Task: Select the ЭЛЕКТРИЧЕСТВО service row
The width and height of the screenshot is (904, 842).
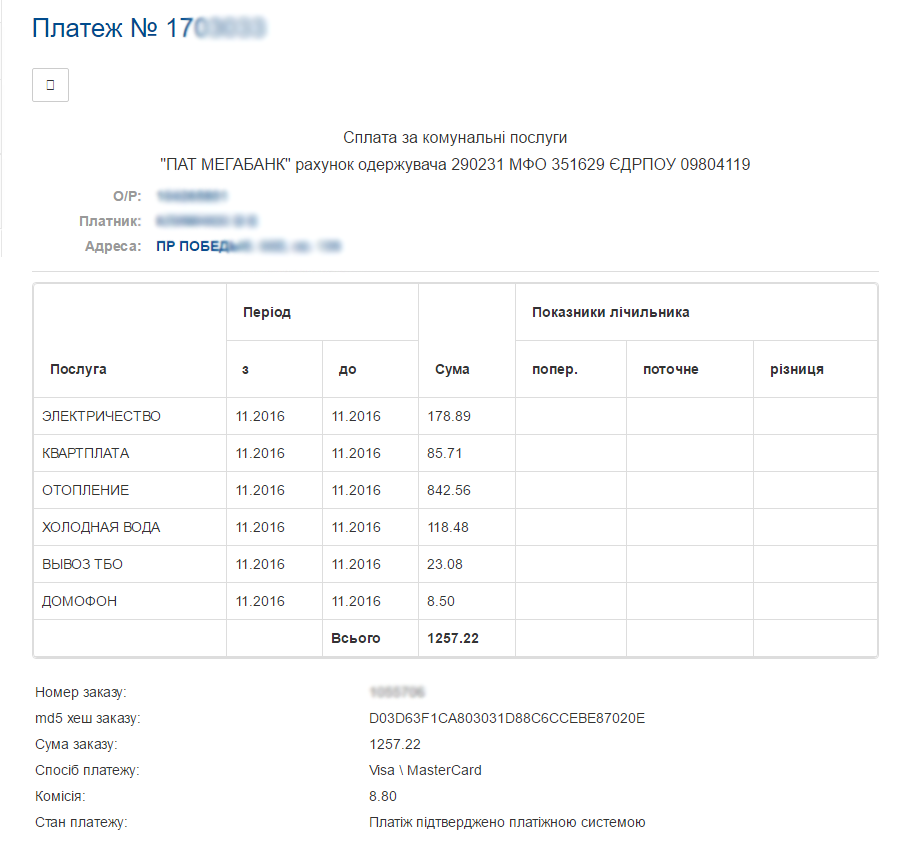Action: (101, 416)
